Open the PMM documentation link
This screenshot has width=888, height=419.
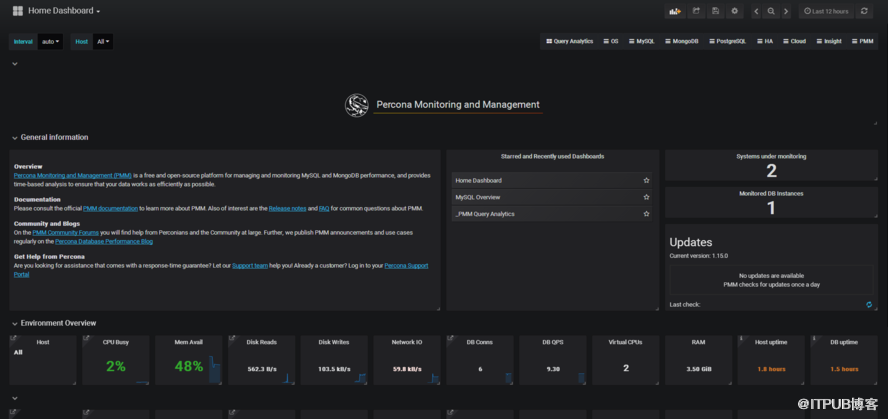click(x=110, y=208)
